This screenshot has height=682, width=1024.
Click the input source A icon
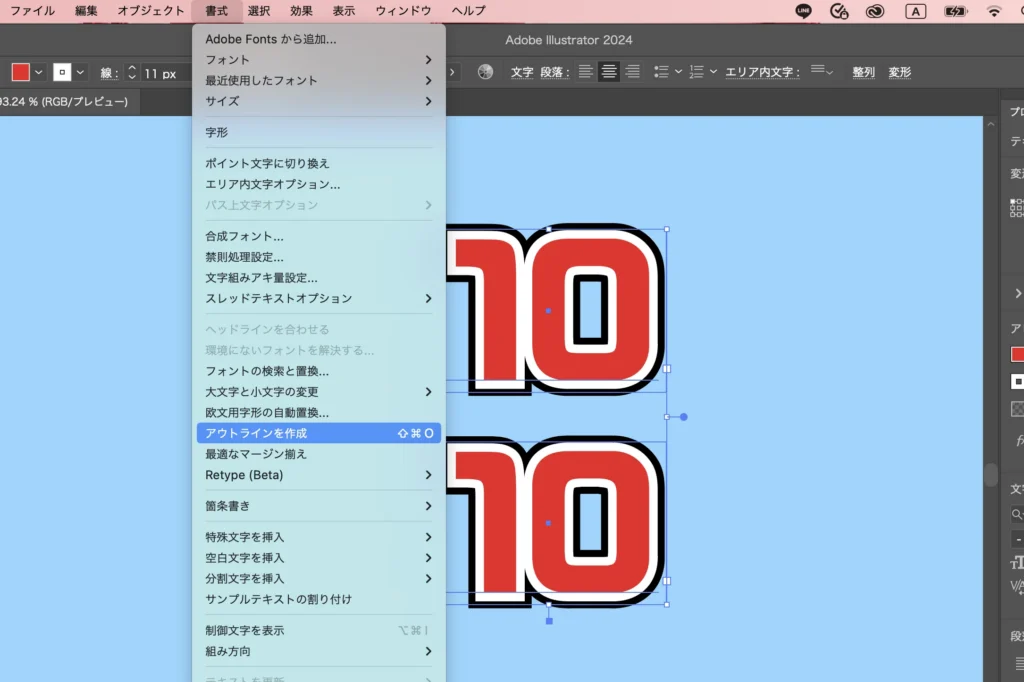pos(915,11)
